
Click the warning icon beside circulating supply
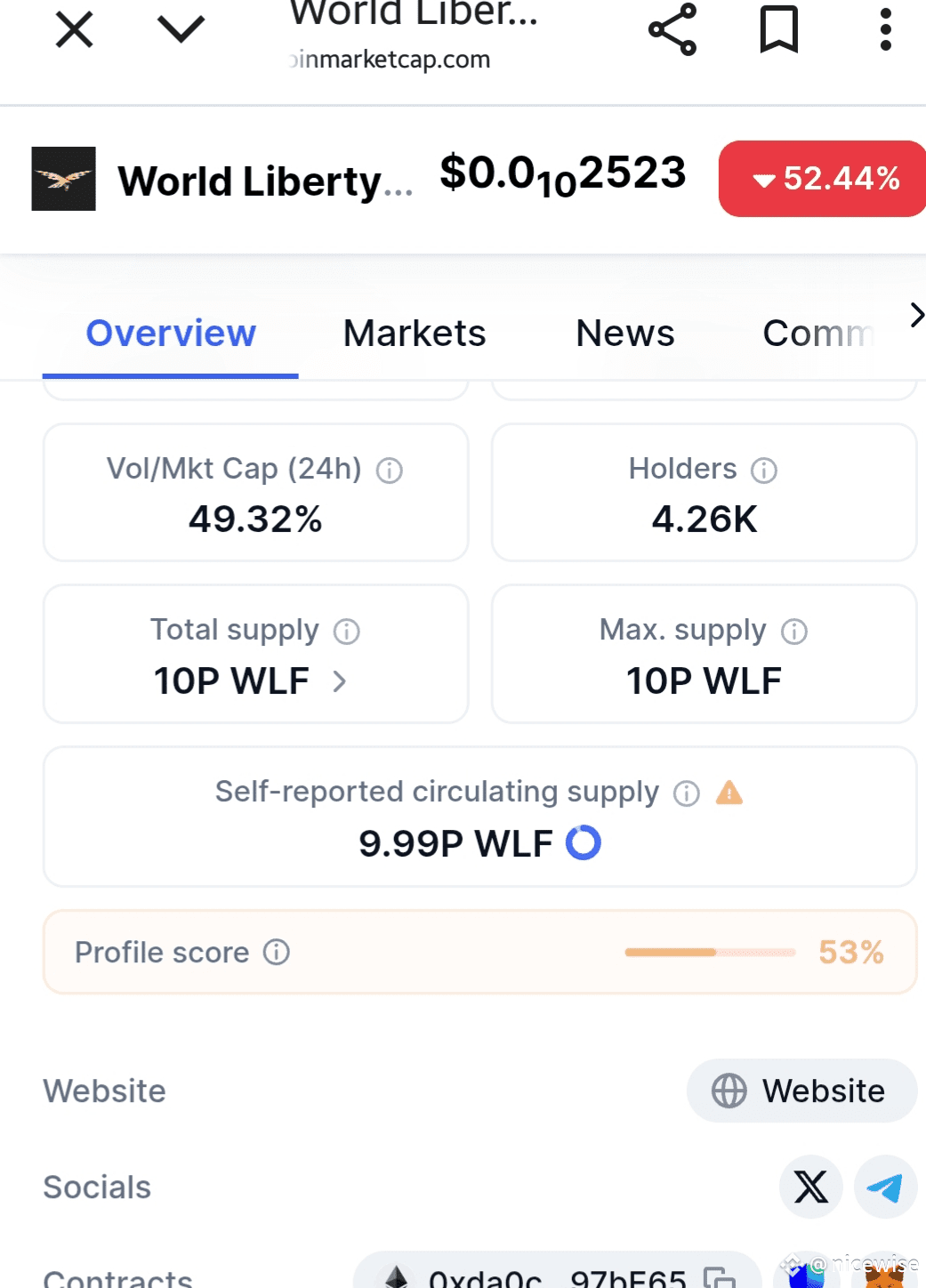pos(729,792)
